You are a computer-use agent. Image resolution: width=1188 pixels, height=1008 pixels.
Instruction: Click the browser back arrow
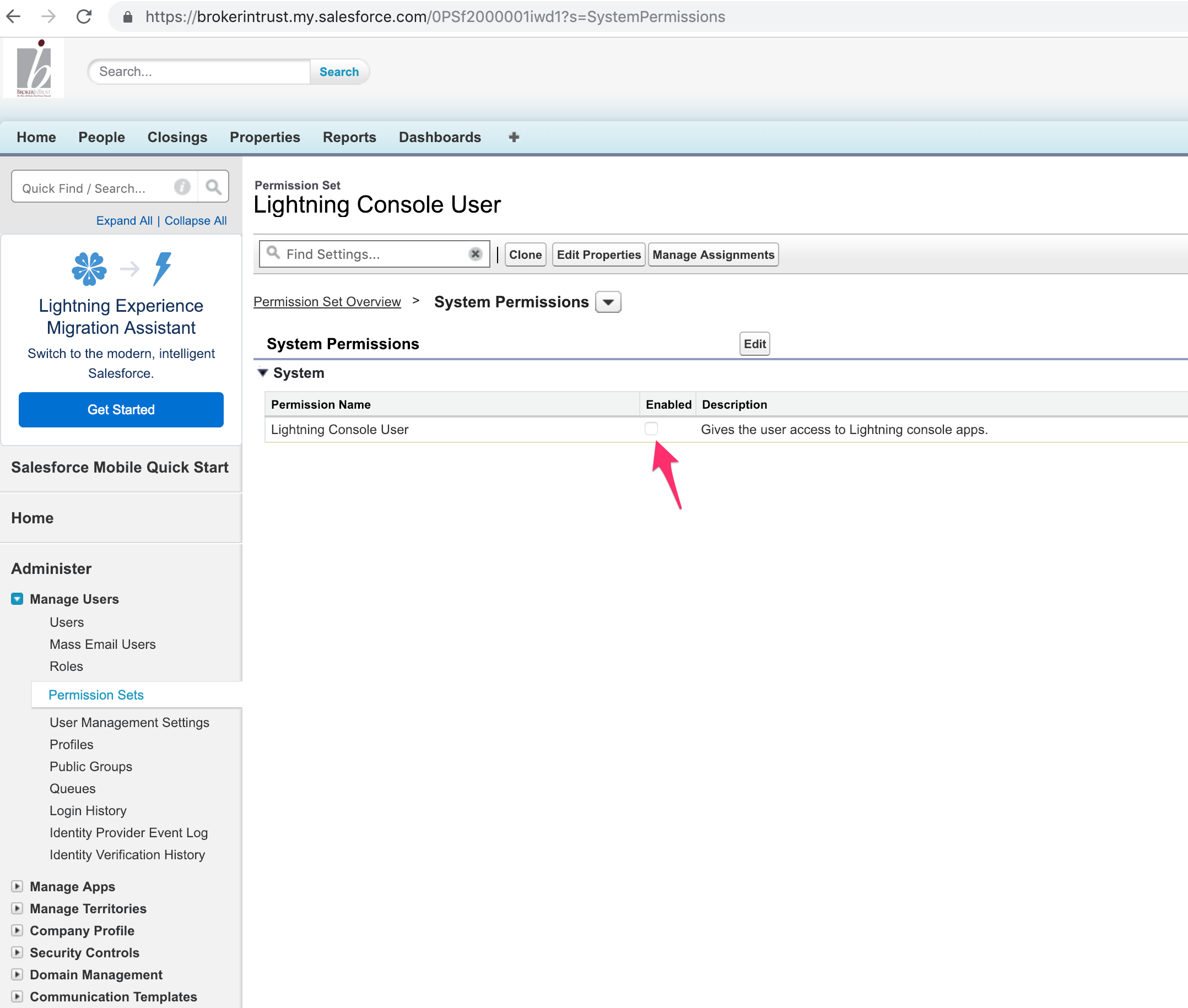(x=14, y=17)
